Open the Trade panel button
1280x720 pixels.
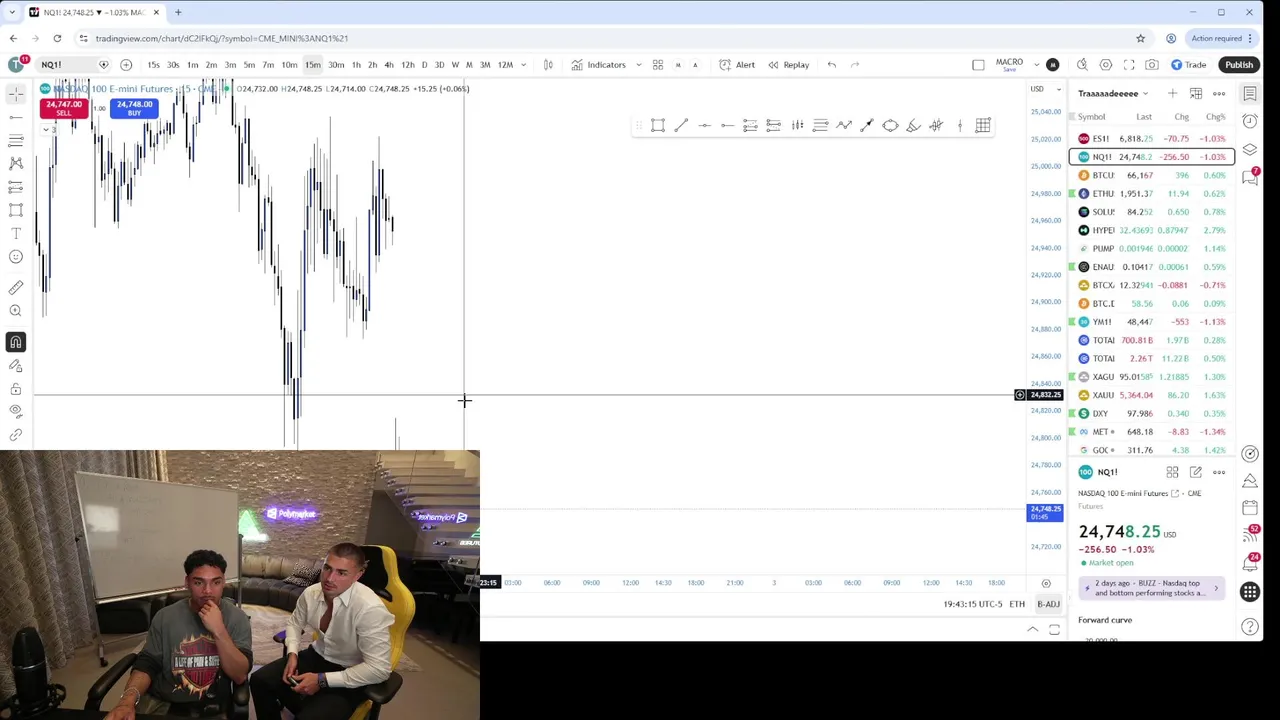[x=1189, y=65]
